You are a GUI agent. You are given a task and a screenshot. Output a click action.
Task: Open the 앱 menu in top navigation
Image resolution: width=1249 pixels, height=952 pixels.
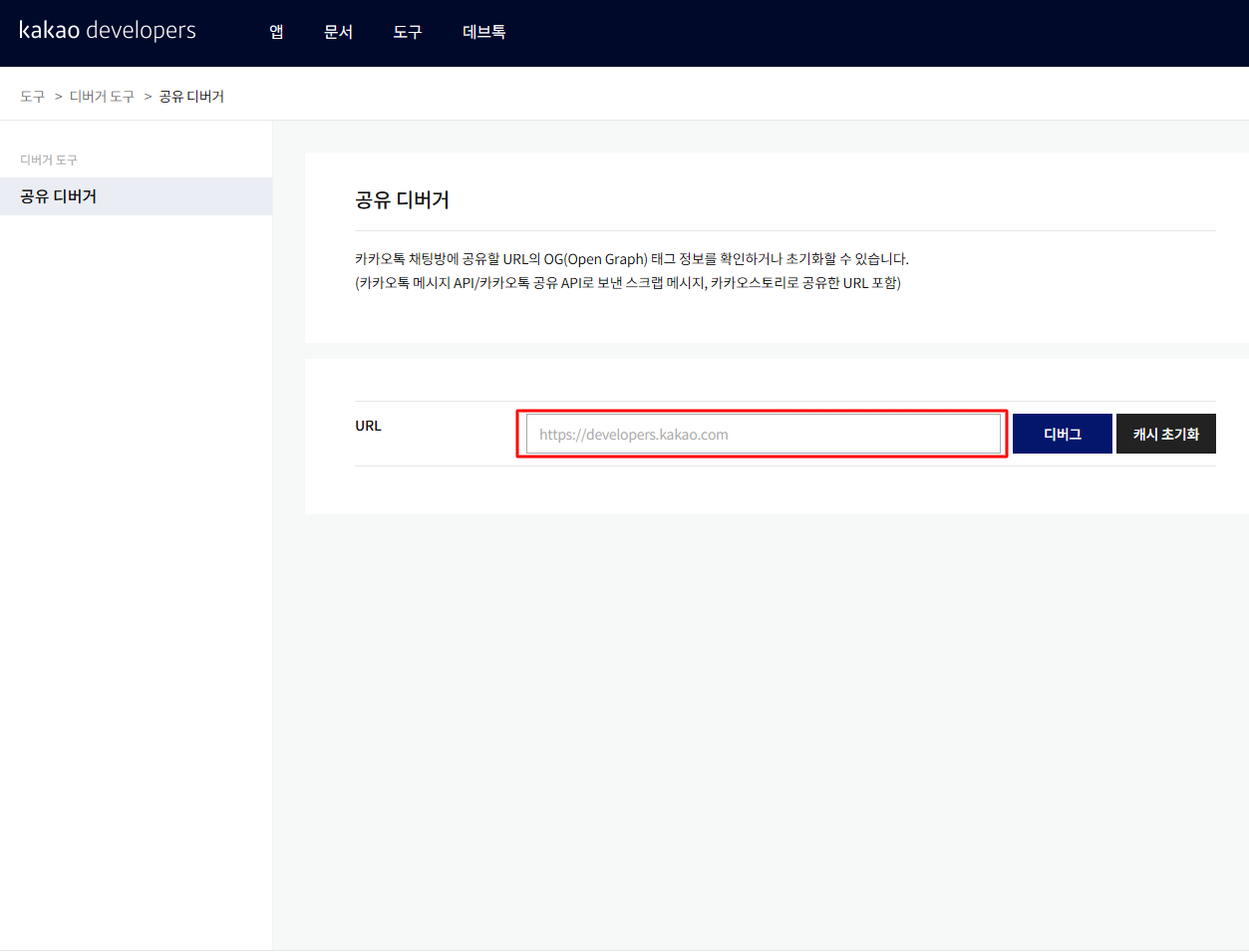click(276, 32)
